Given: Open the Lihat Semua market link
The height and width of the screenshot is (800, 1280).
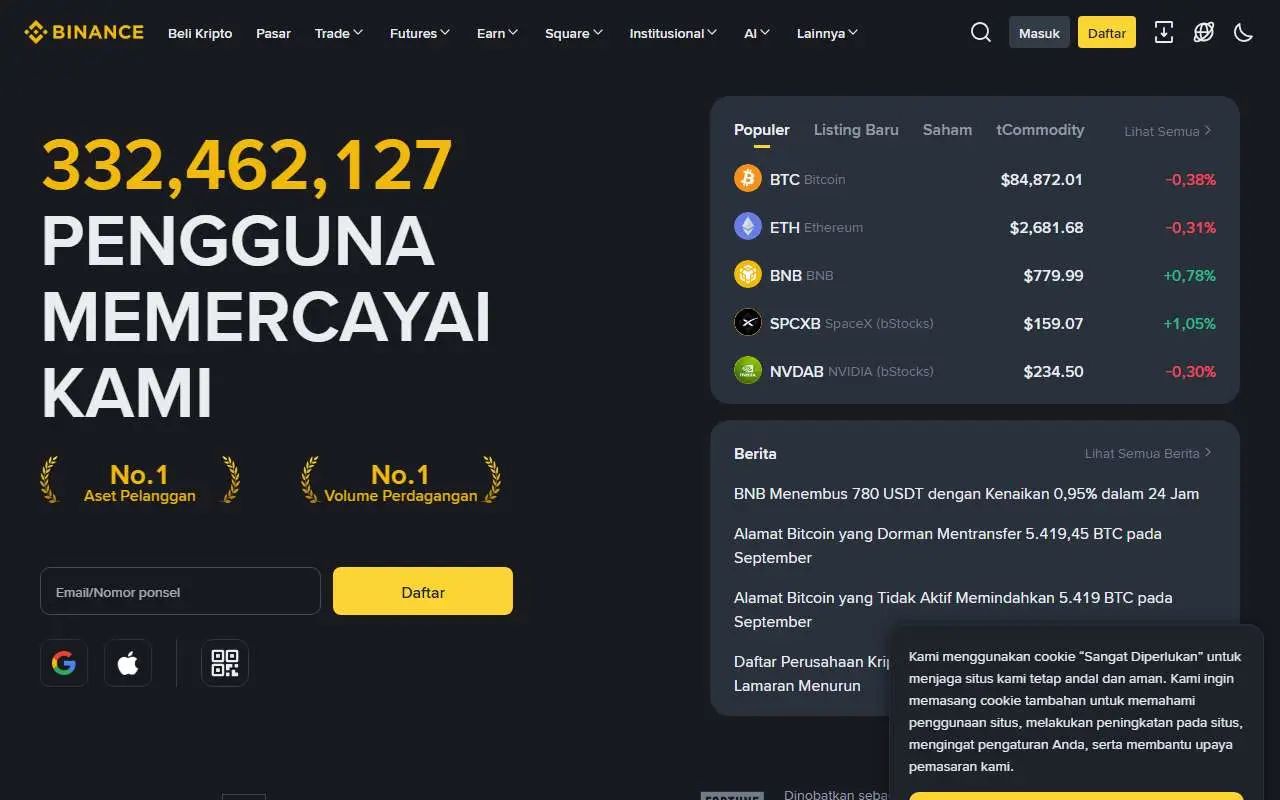Looking at the screenshot, I should click(1168, 131).
